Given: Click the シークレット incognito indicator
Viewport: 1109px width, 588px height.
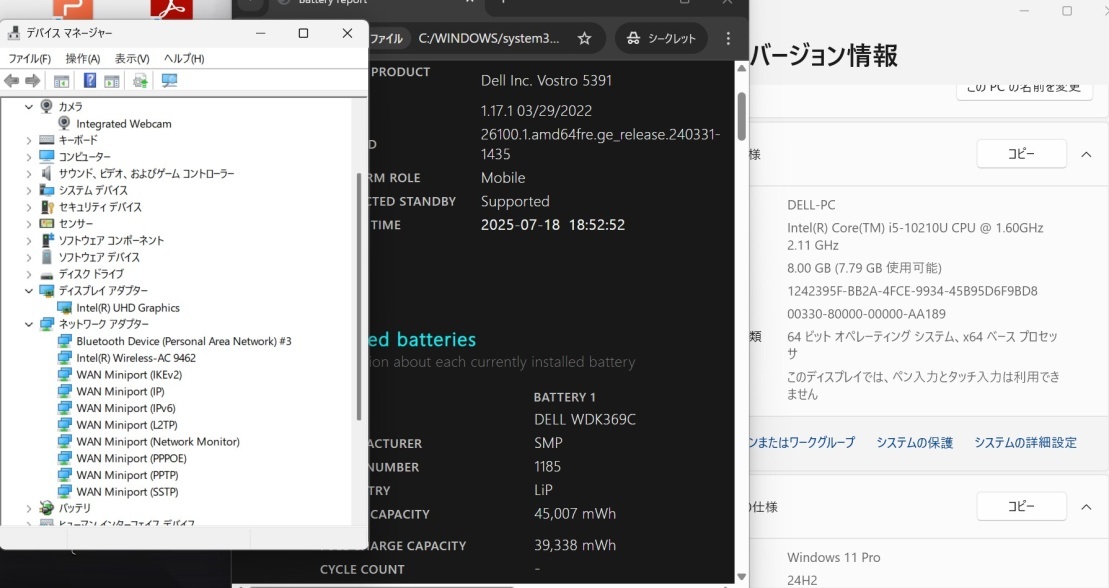Looking at the screenshot, I should 661,39.
